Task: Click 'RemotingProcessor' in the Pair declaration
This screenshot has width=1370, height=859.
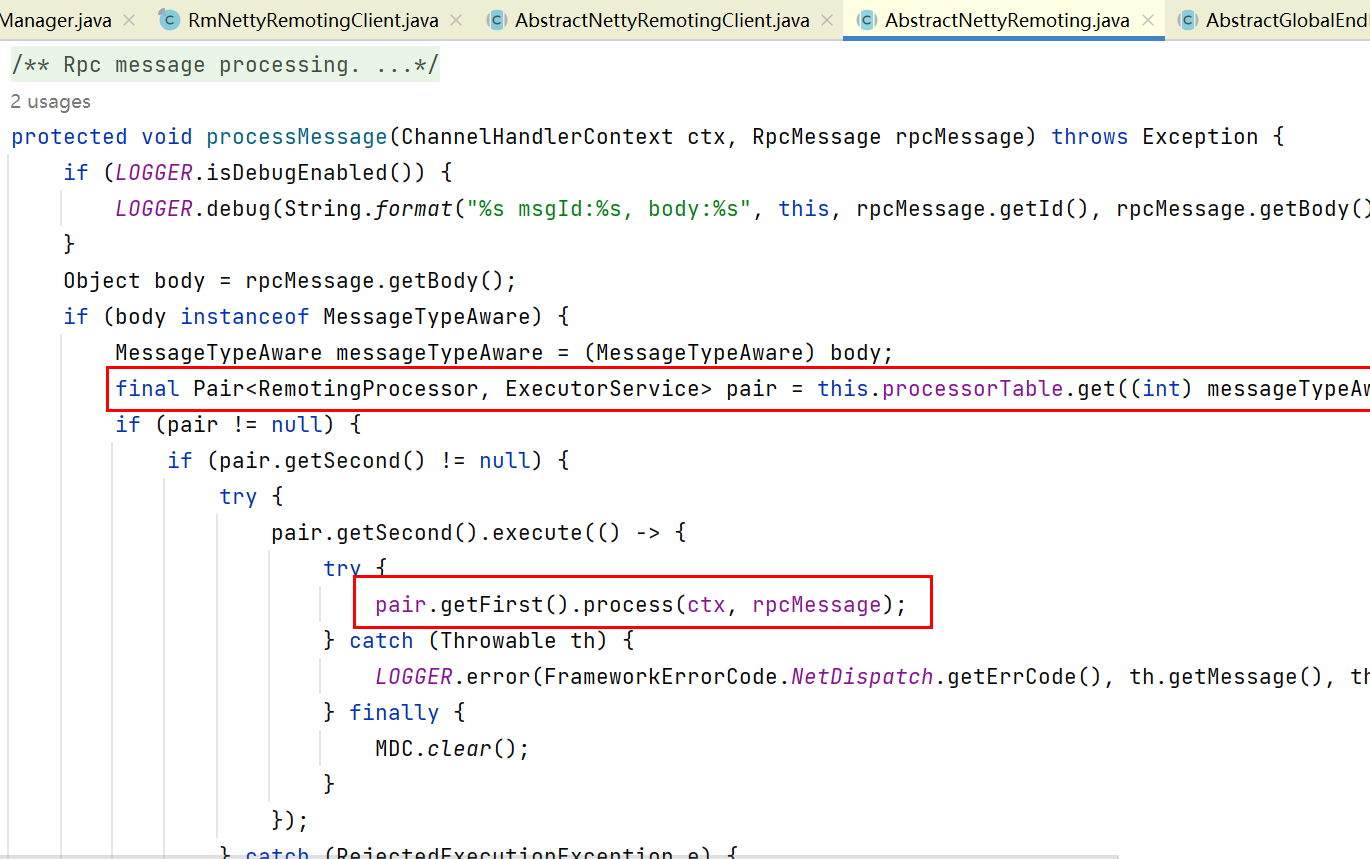Action: coord(369,389)
